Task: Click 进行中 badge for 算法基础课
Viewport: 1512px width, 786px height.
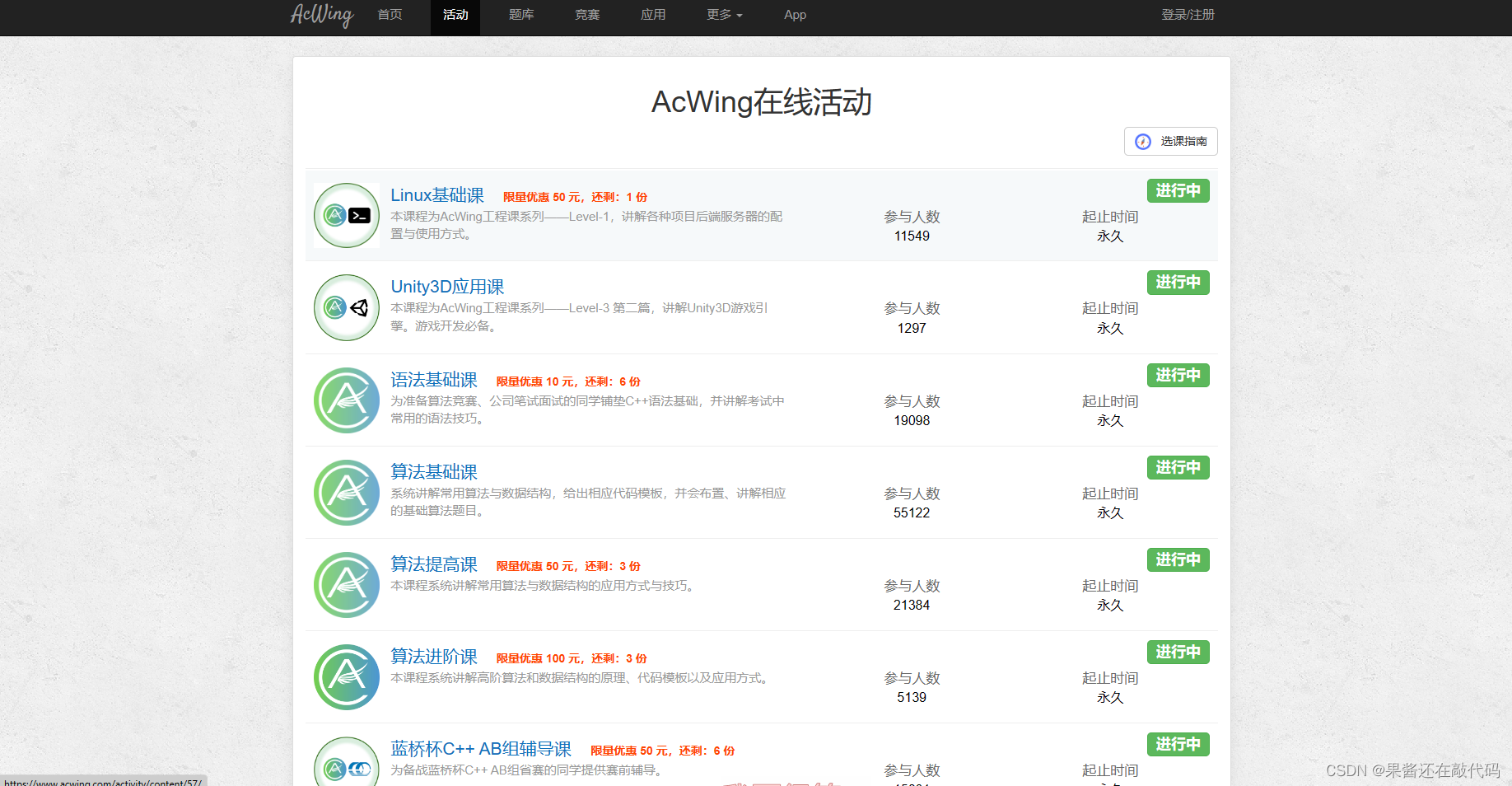Action: [x=1178, y=467]
